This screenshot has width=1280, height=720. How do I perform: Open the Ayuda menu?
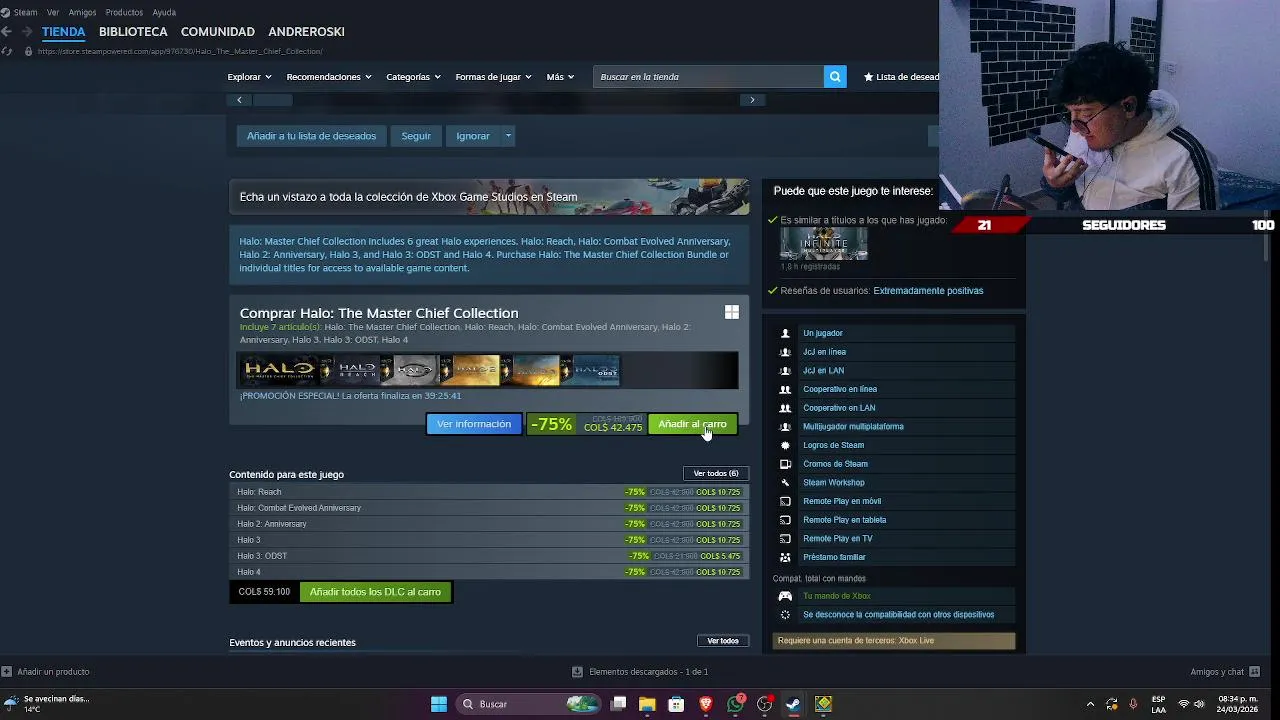164,12
